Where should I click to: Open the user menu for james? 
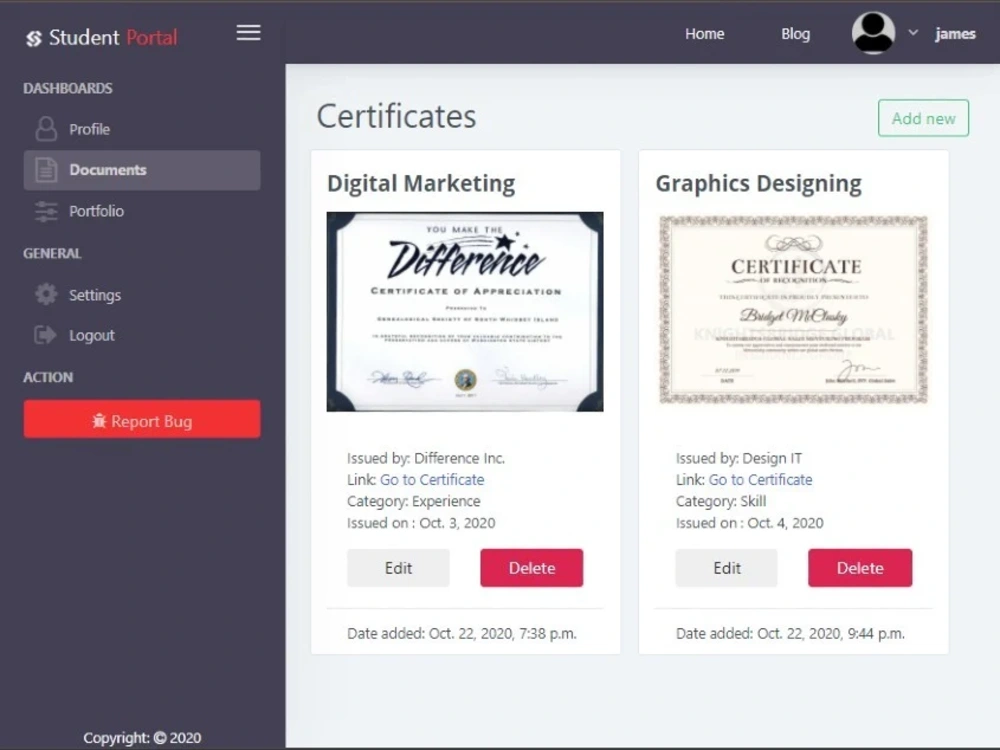point(955,33)
